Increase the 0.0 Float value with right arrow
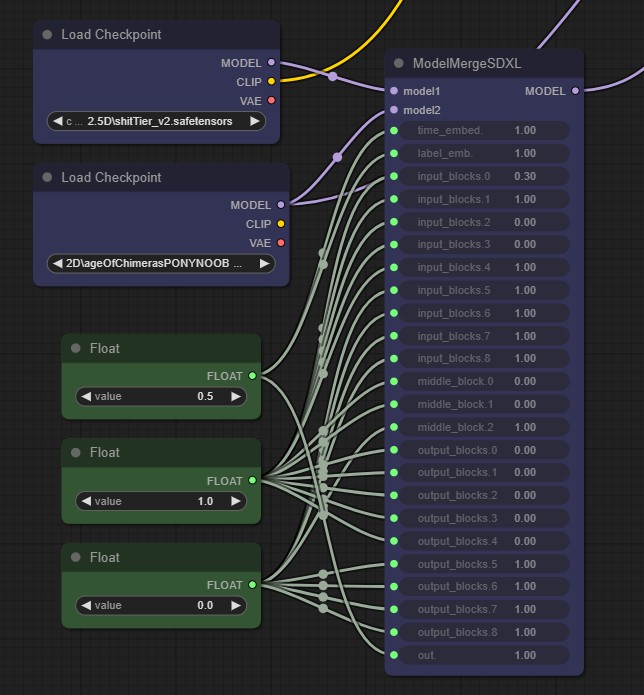Viewport: 644px width, 695px height. tap(236, 605)
